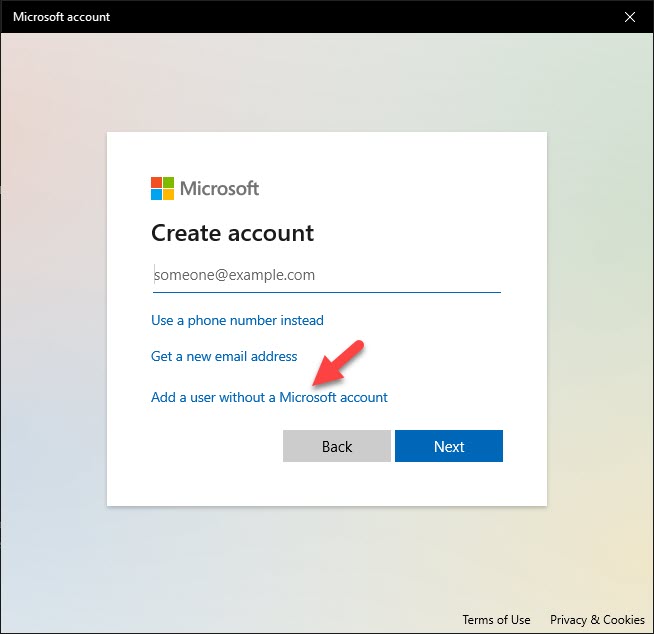Viewport: 654px width, 634px height.
Task: View Privacy & Cookies page
Action: pos(597,620)
